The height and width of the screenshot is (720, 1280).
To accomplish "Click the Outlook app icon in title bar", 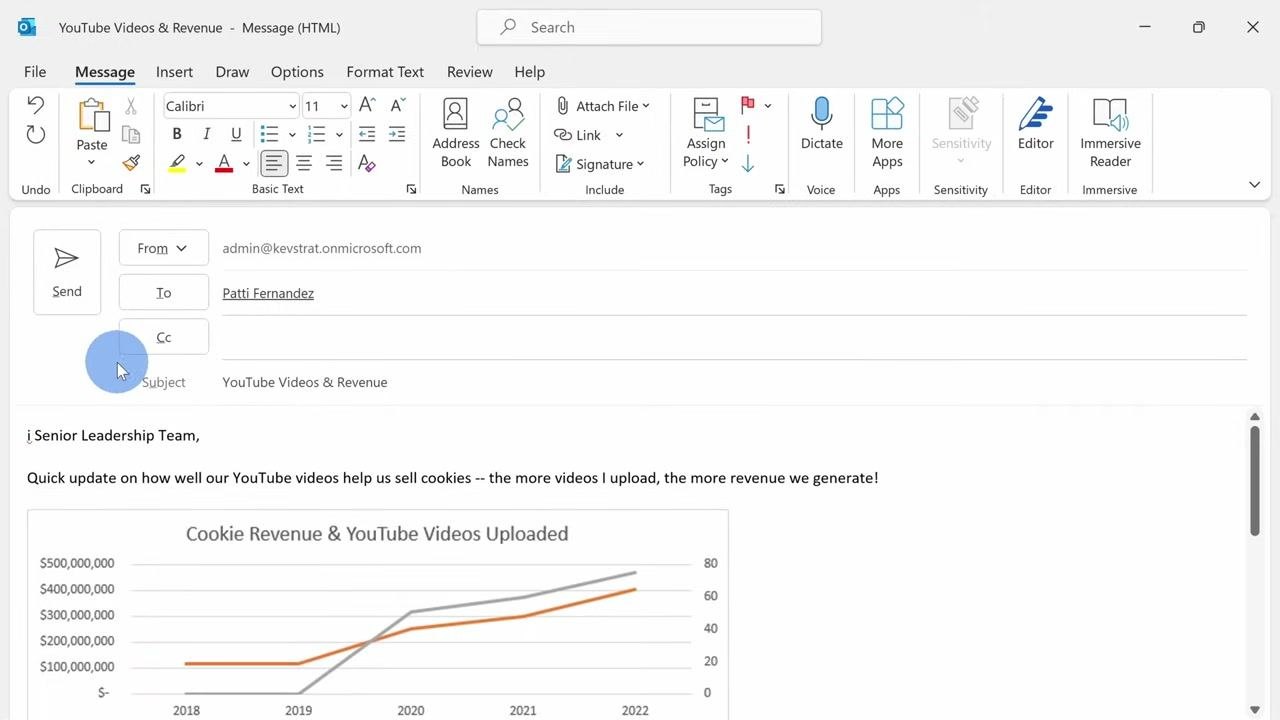I will point(27,27).
